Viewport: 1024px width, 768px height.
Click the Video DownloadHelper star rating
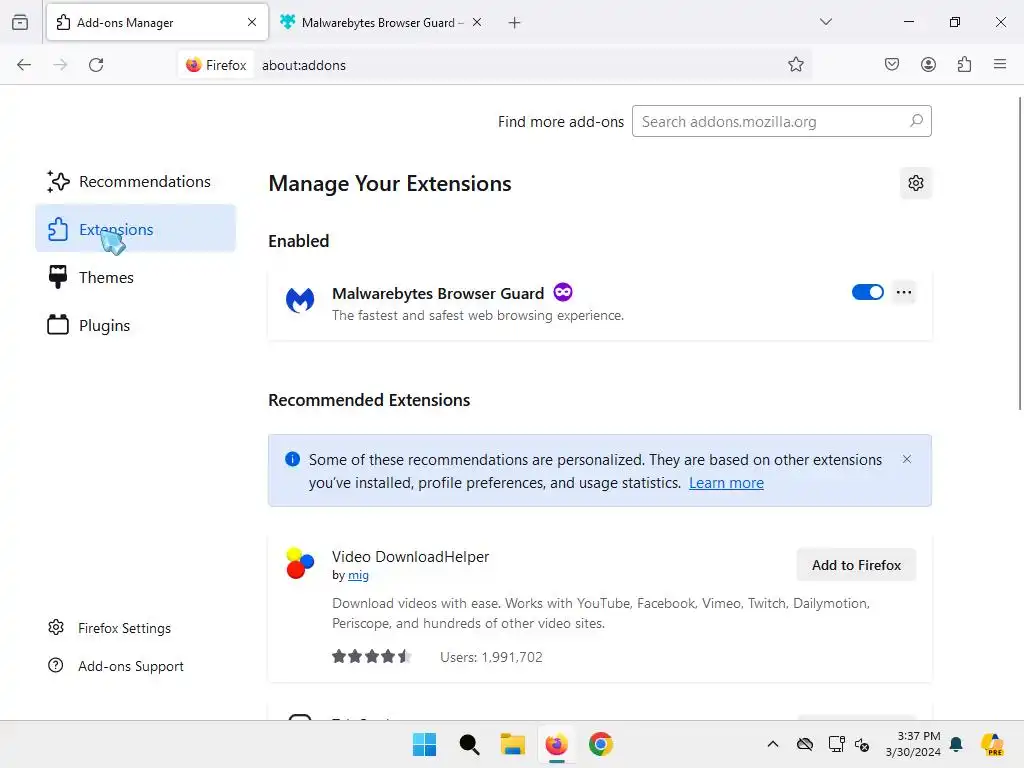click(371, 656)
